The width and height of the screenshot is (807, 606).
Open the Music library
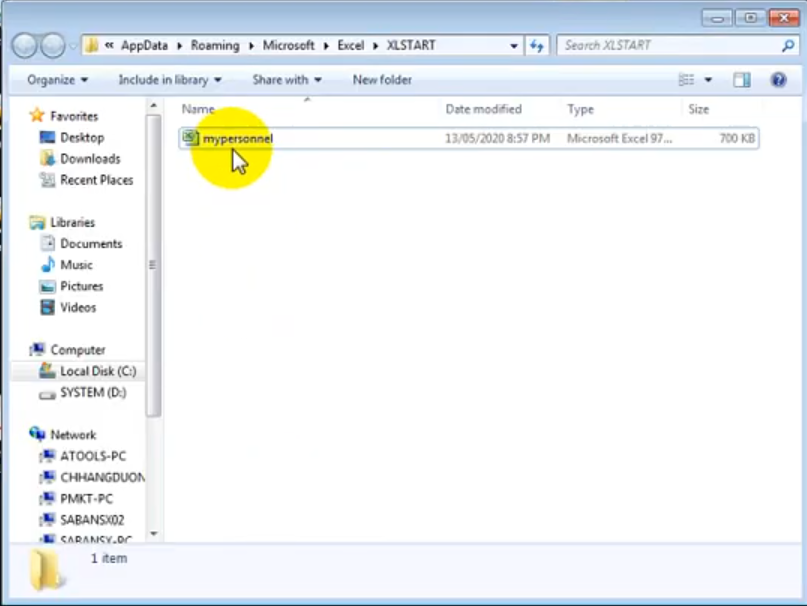tap(76, 265)
